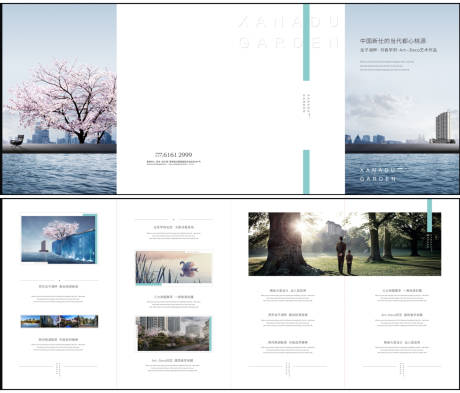Click the white XANADU GARDEN cover logo
The image size is (460, 393).
[383, 174]
